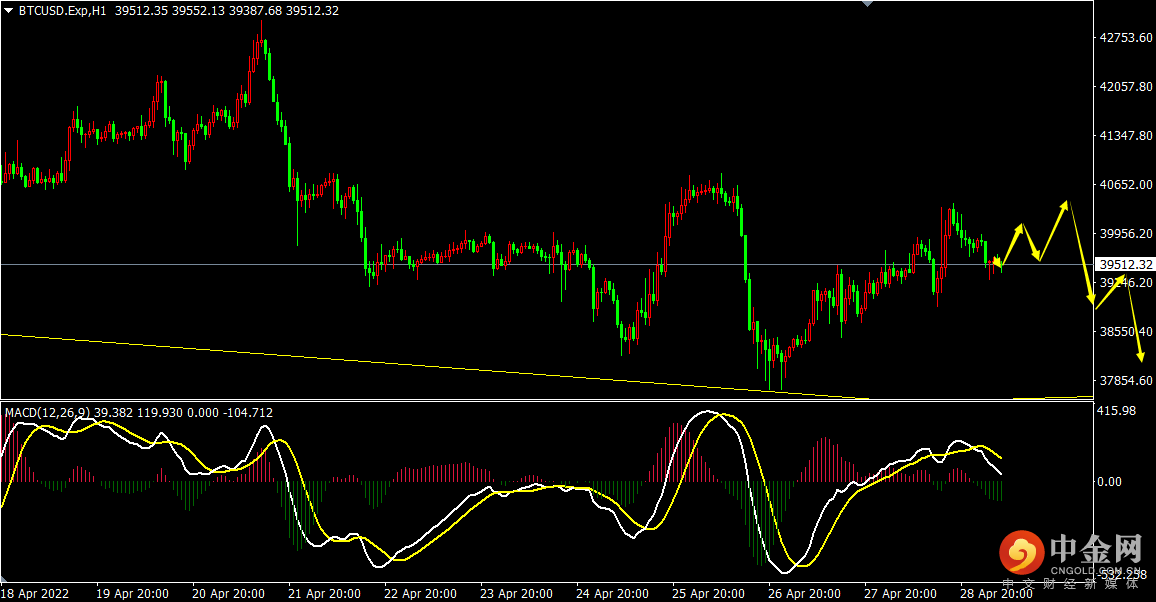Click the chart shift triangle marker at top

point(868,4)
